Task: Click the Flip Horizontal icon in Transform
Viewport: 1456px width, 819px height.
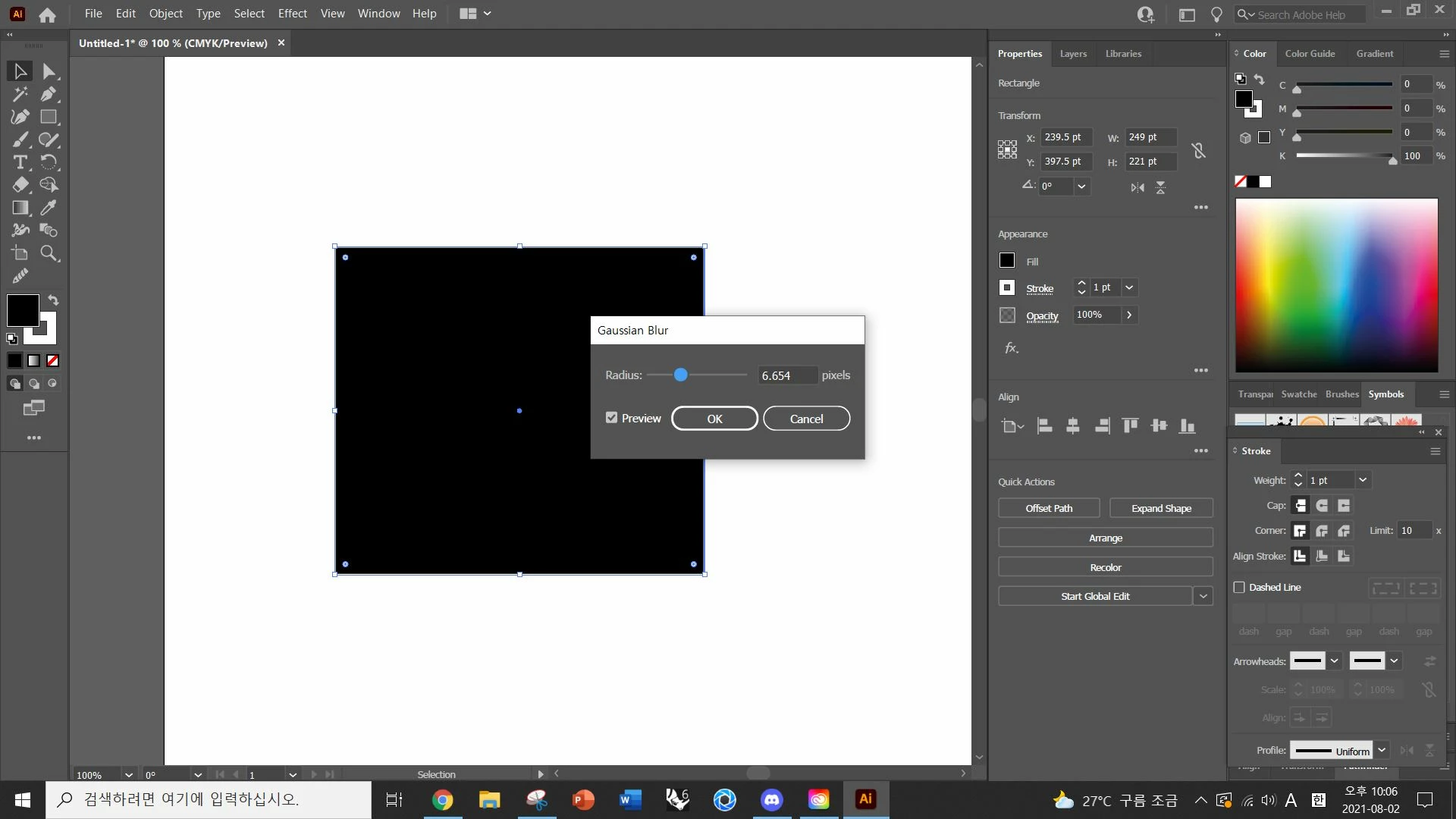Action: tap(1137, 187)
